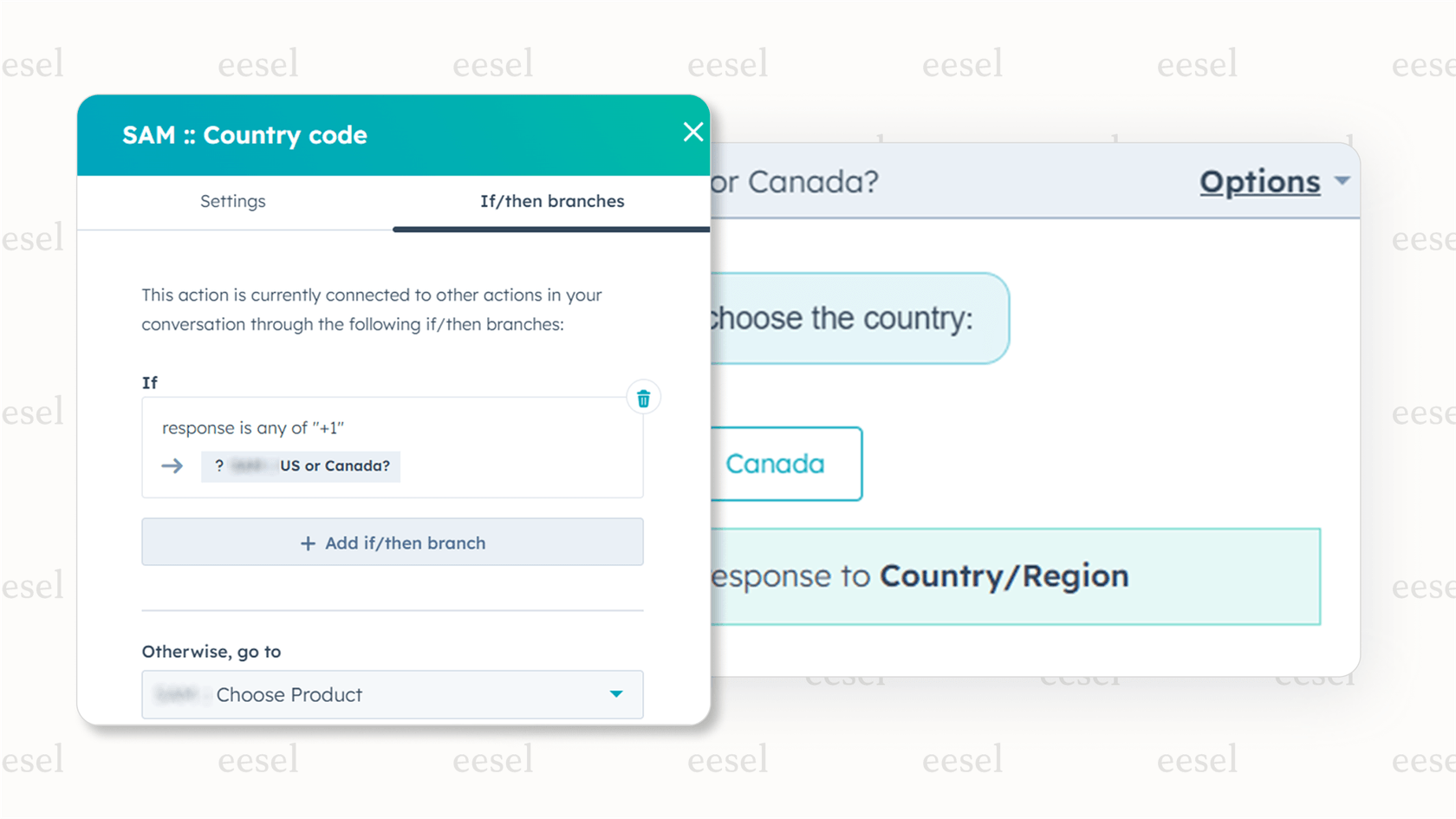Click the plus icon in Add if/then branch

(309, 543)
